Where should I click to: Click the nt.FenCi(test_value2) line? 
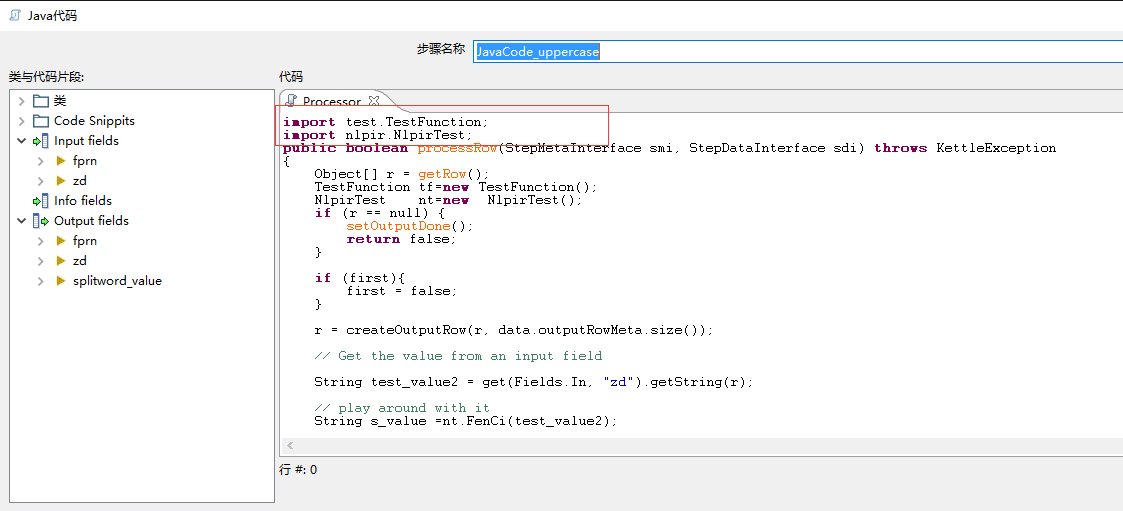tap(466, 421)
